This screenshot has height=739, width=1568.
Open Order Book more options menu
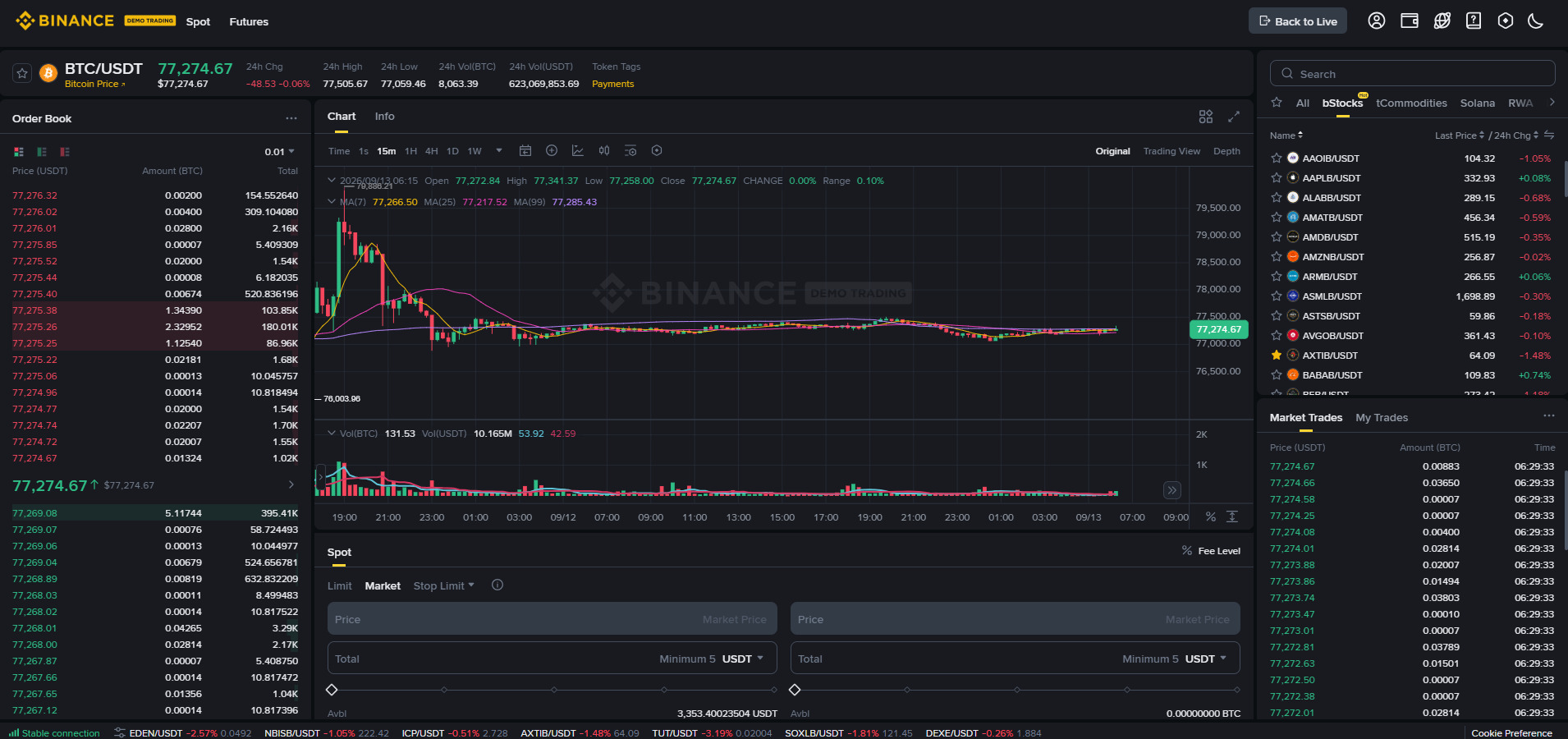pos(291,118)
